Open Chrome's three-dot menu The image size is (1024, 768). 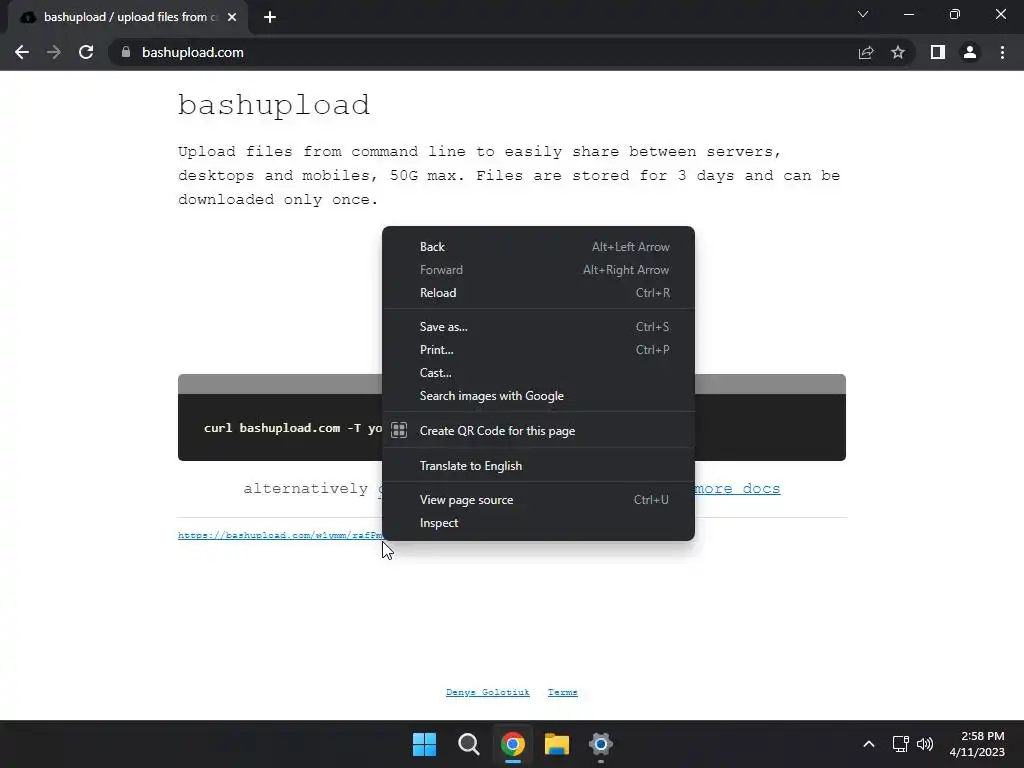click(x=1002, y=52)
